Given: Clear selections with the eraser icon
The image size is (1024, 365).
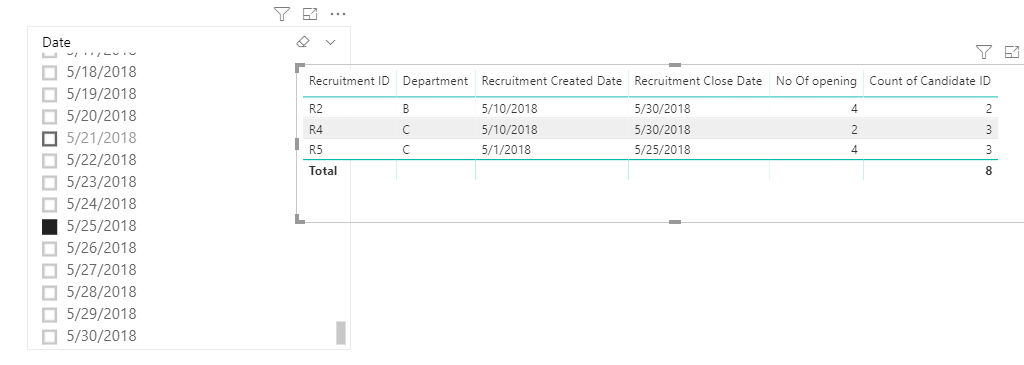Looking at the screenshot, I should (x=302, y=42).
